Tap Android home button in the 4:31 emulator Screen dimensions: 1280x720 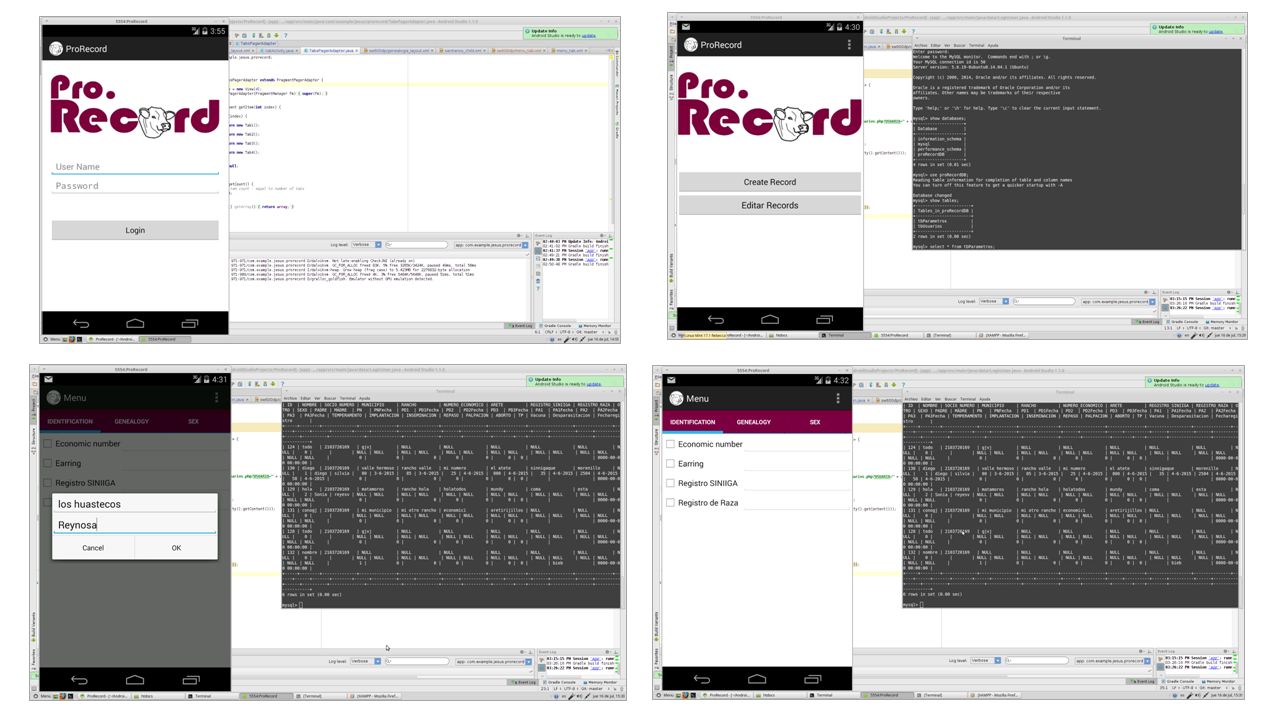click(x=134, y=680)
